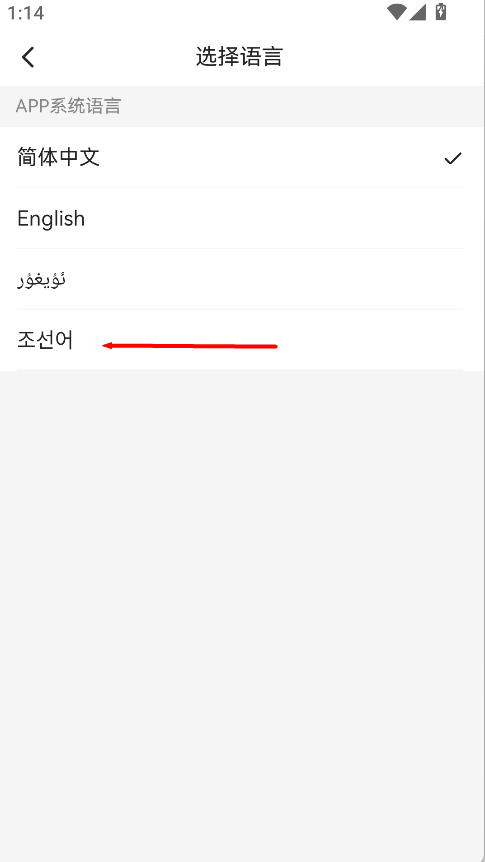Screen dimensions: 485x862
Task: Click the empty gray area below the list
Action: [242, 605]
